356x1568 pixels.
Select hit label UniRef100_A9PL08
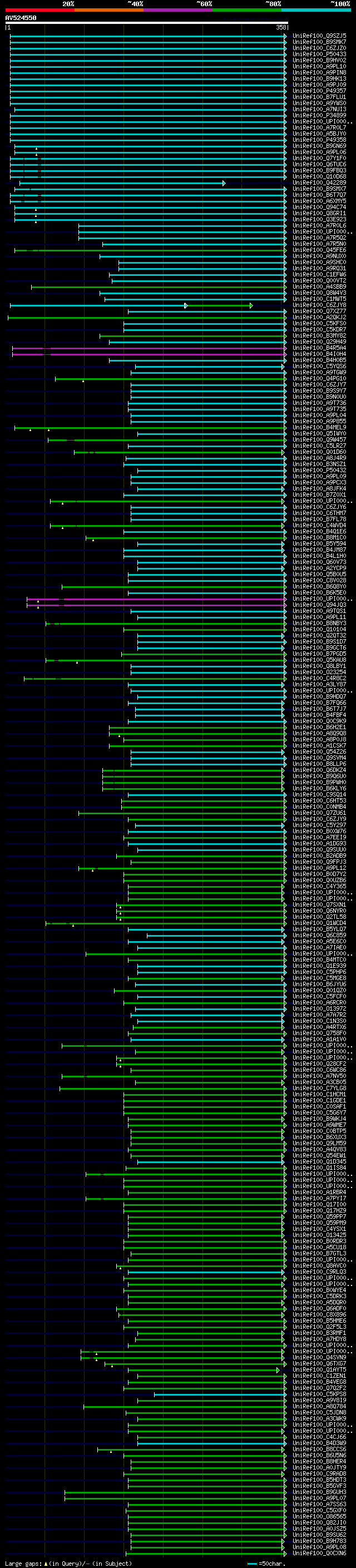pos(319,1547)
